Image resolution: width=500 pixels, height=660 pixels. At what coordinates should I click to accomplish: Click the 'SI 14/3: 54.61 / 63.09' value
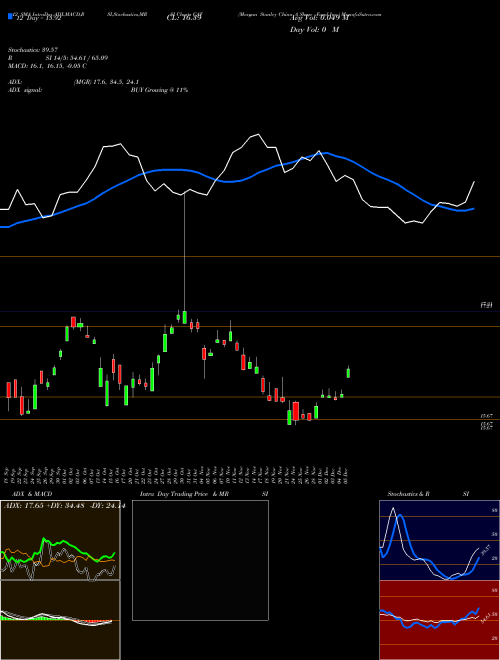pyautogui.click(x=77, y=58)
